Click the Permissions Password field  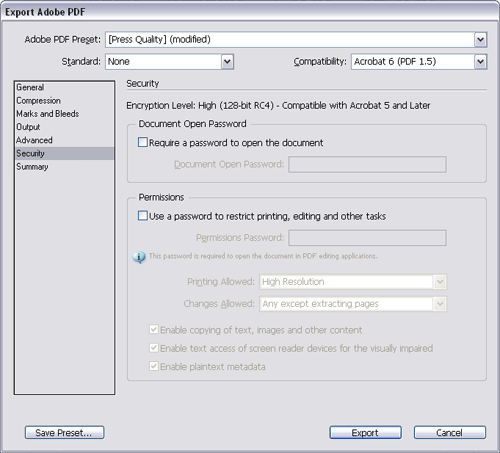click(367, 238)
